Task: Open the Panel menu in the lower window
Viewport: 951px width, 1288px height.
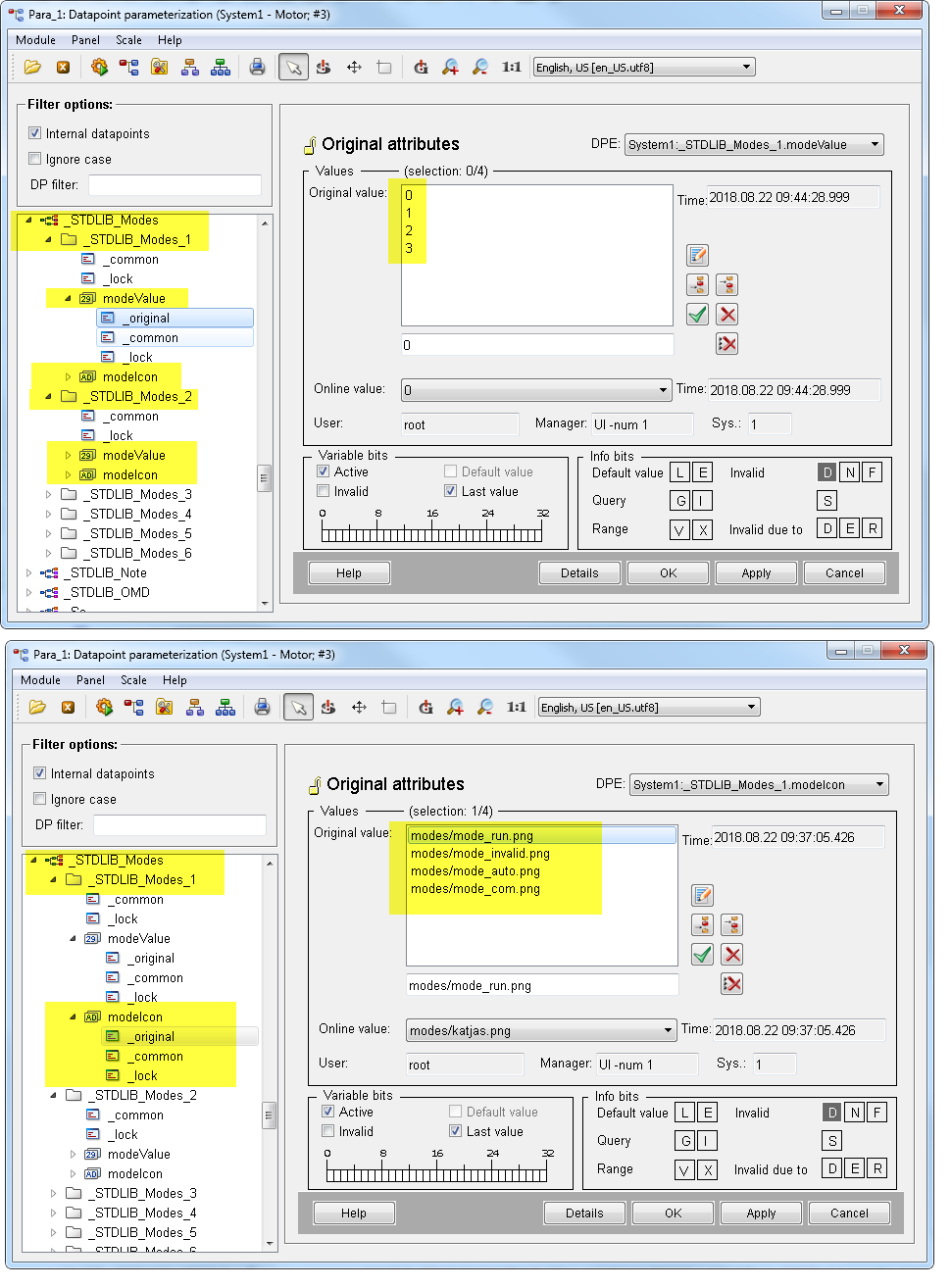Action: (x=90, y=680)
